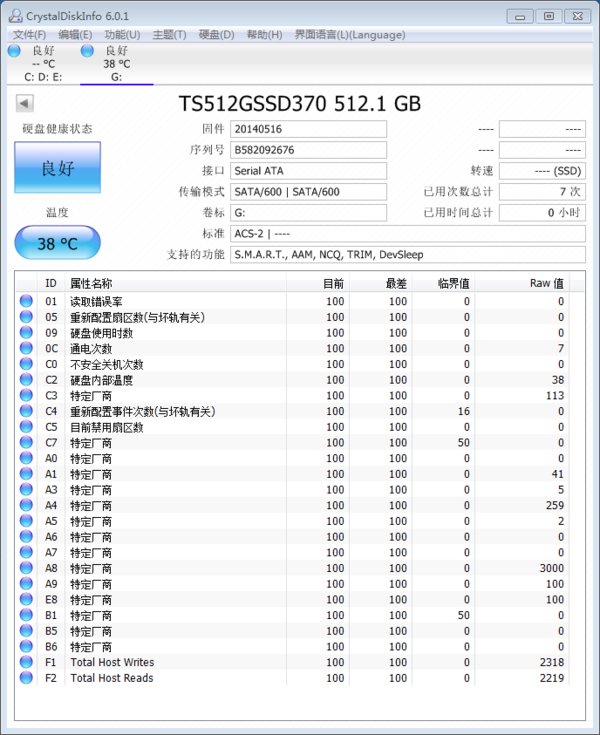The height and width of the screenshot is (735, 600).
Task: Click status orb for C0 不安全关机次数
Action: (26, 364)
